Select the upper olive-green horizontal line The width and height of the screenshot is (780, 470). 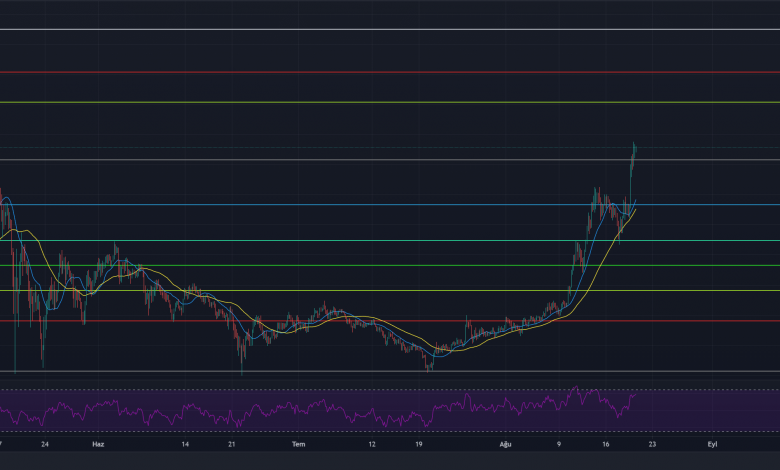pos(390,102)
